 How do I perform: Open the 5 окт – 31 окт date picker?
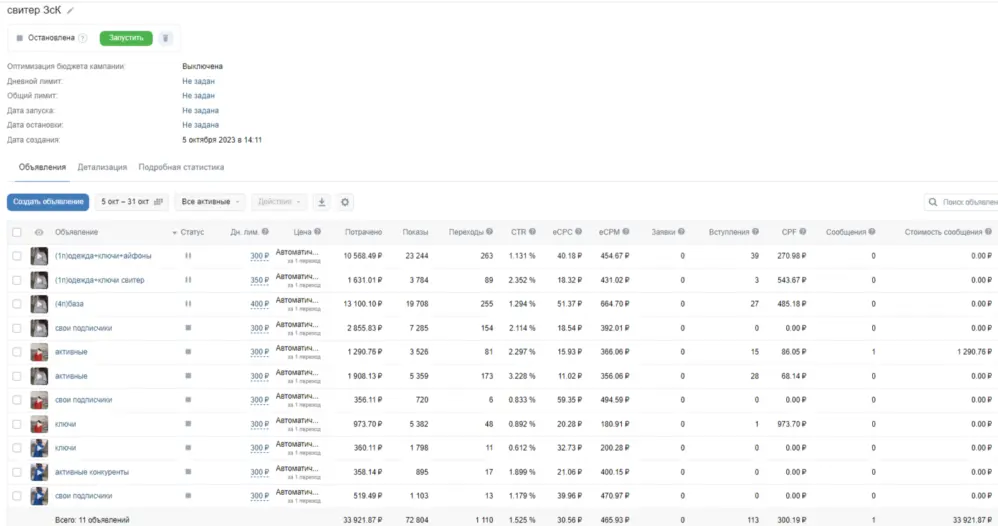point(132,202)
